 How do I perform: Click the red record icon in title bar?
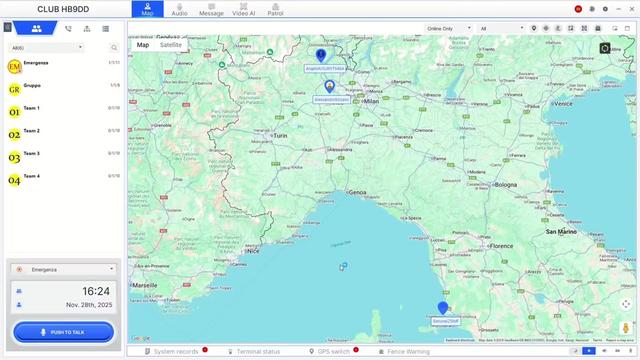coord(578,9)
